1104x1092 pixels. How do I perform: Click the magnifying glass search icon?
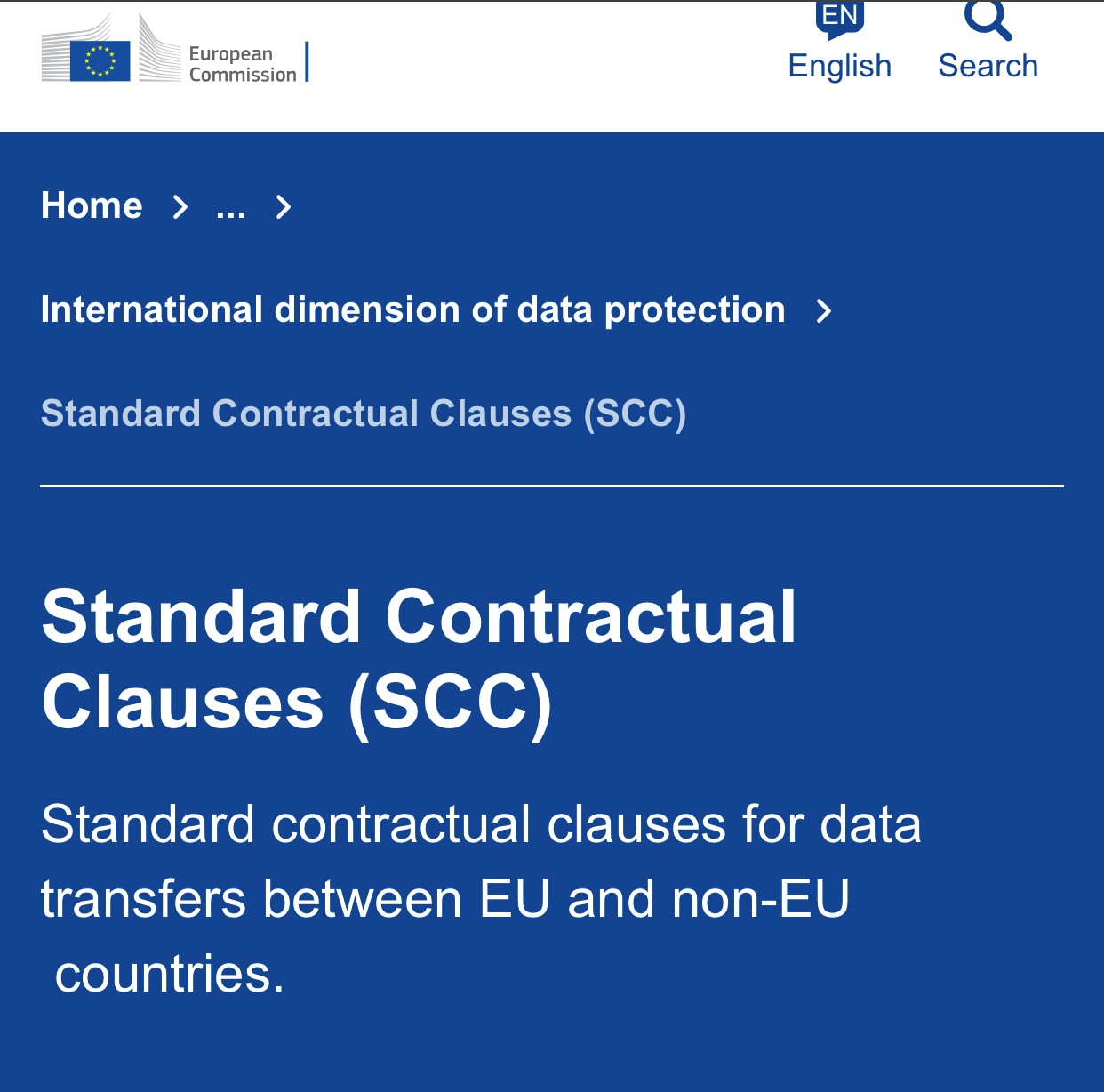tap(988, 20)
